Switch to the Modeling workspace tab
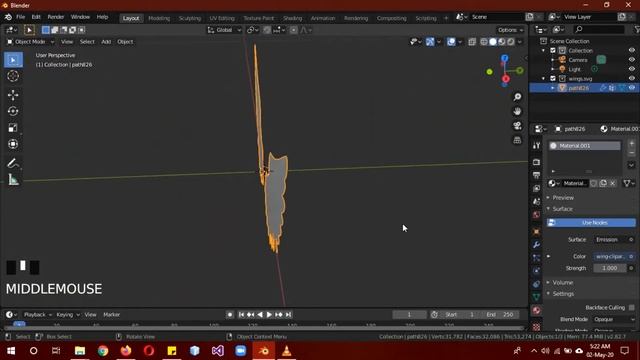This screenshot has width=640, height=360. coord(159,18)
